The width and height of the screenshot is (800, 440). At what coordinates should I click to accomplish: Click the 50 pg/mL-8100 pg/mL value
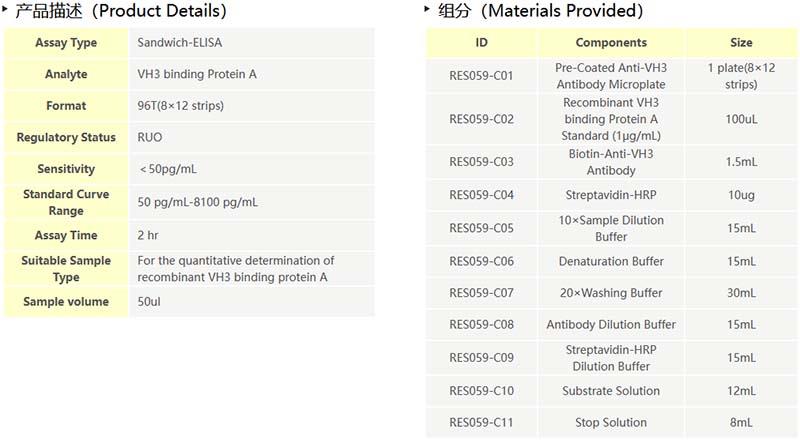(198, 202)
